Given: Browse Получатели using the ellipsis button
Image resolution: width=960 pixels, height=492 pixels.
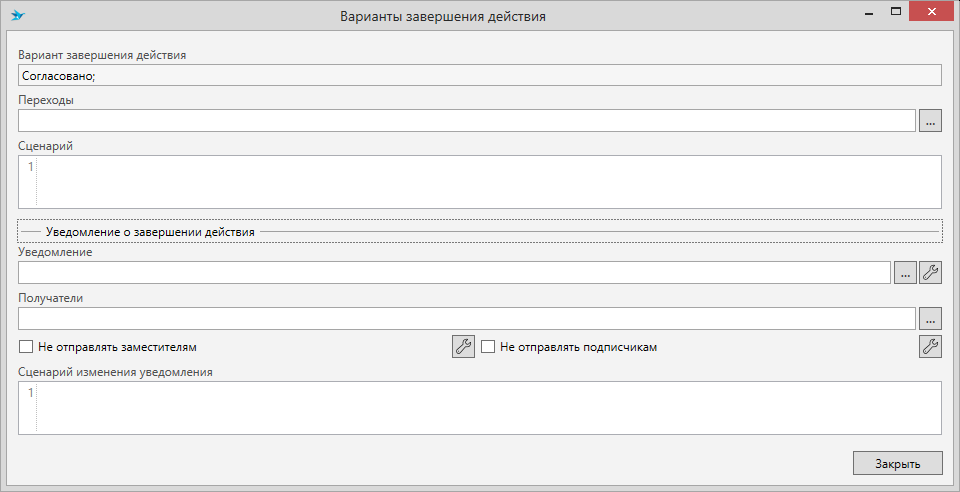Looking at the screenshot, I should click(x=930, y=319).
